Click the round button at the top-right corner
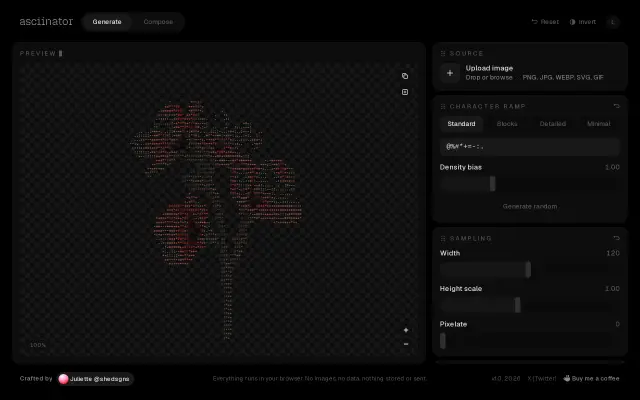This screenshot has width=640, height=400. (613, 22)
